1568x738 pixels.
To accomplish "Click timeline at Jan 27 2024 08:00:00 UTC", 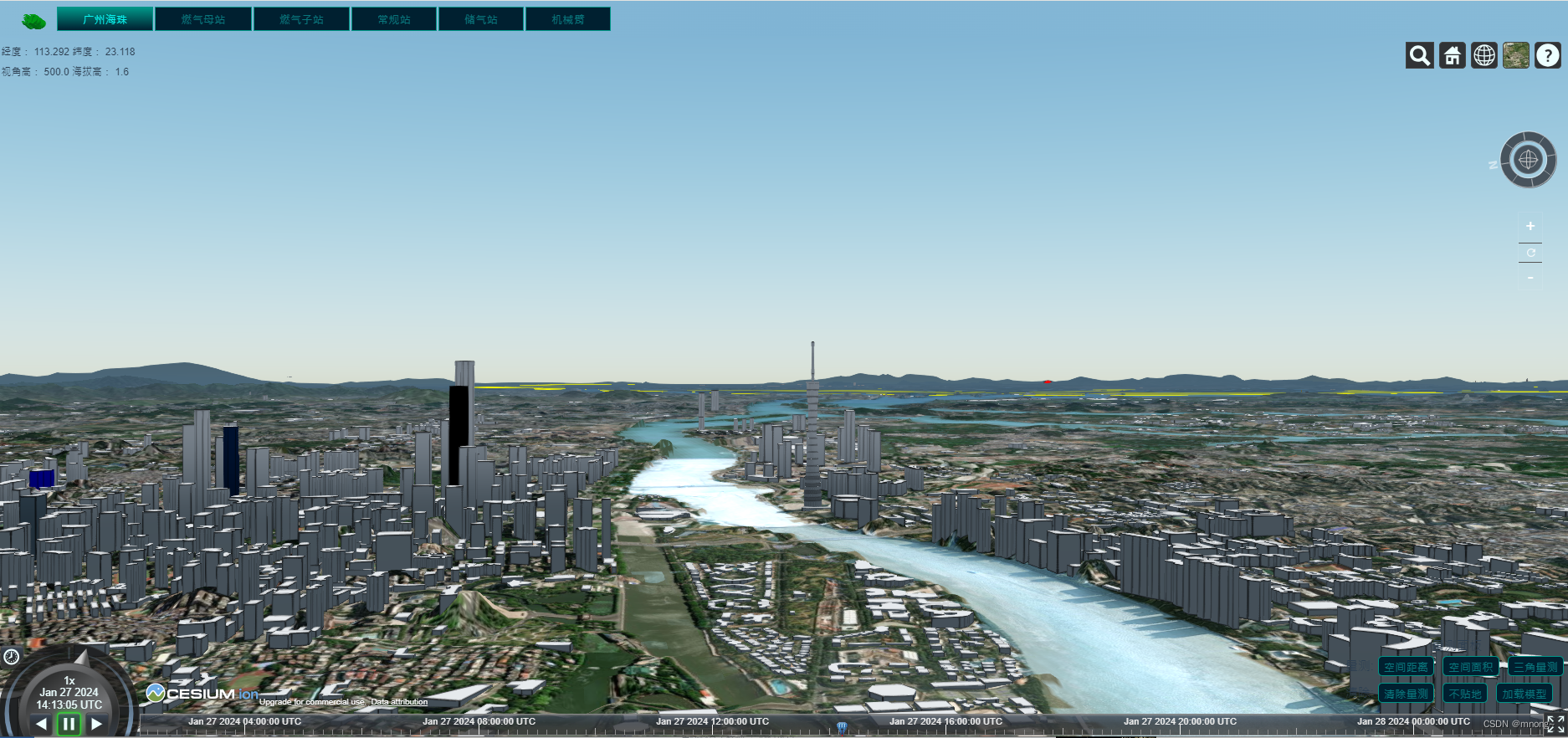I will point(479,721).
